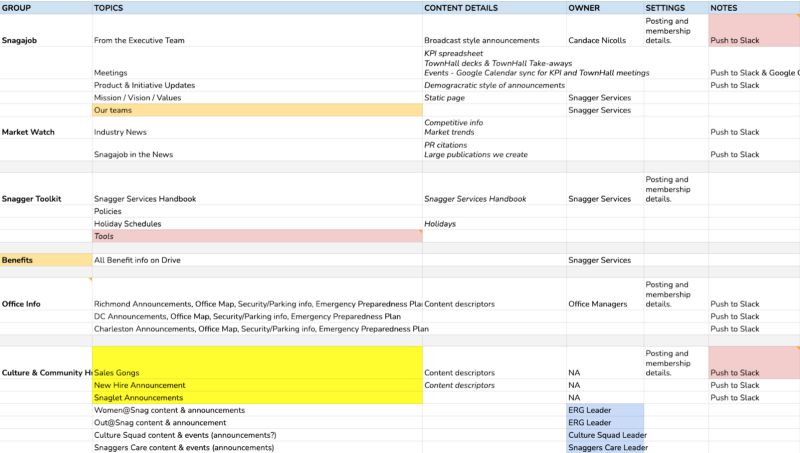The width and height of the screenshot is (800, 453).
Task: Click the OWNER header cell
Action: (x=605, y=8)
